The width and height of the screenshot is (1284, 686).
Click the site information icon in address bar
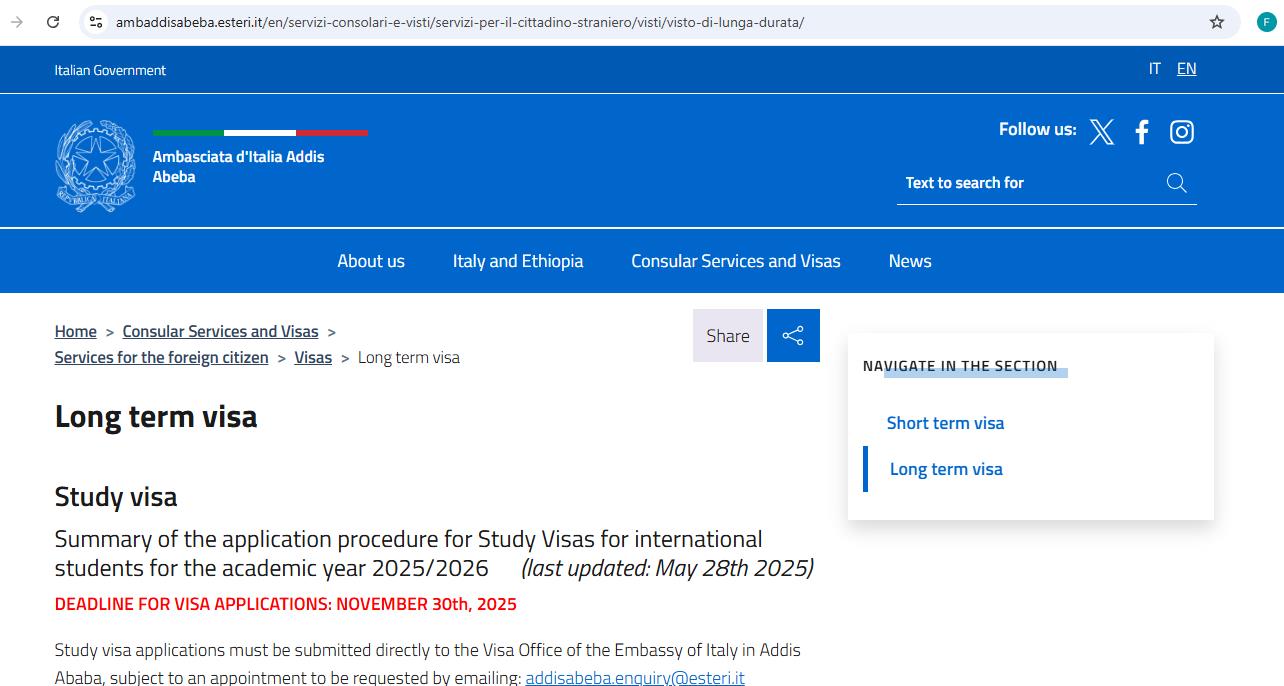95,21
